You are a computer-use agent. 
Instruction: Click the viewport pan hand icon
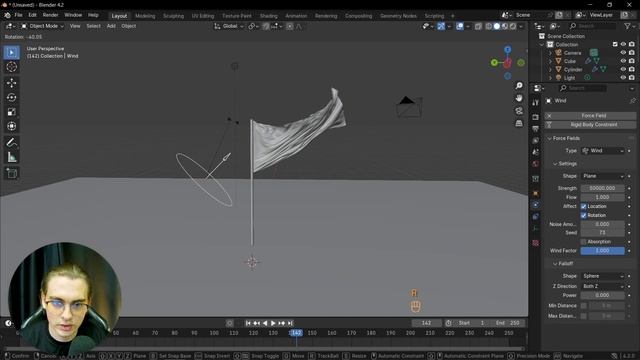pos(519,98)
